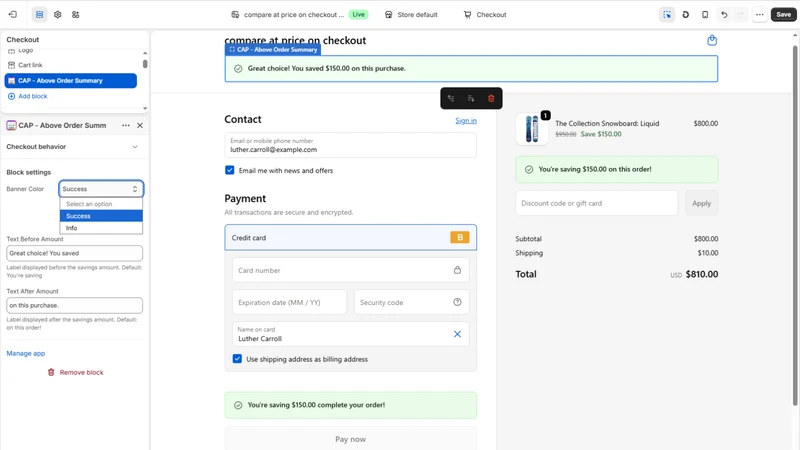The height and width of the screenshot is (450, 800).
Task: Redo the last change
Action: click(741, 14)
